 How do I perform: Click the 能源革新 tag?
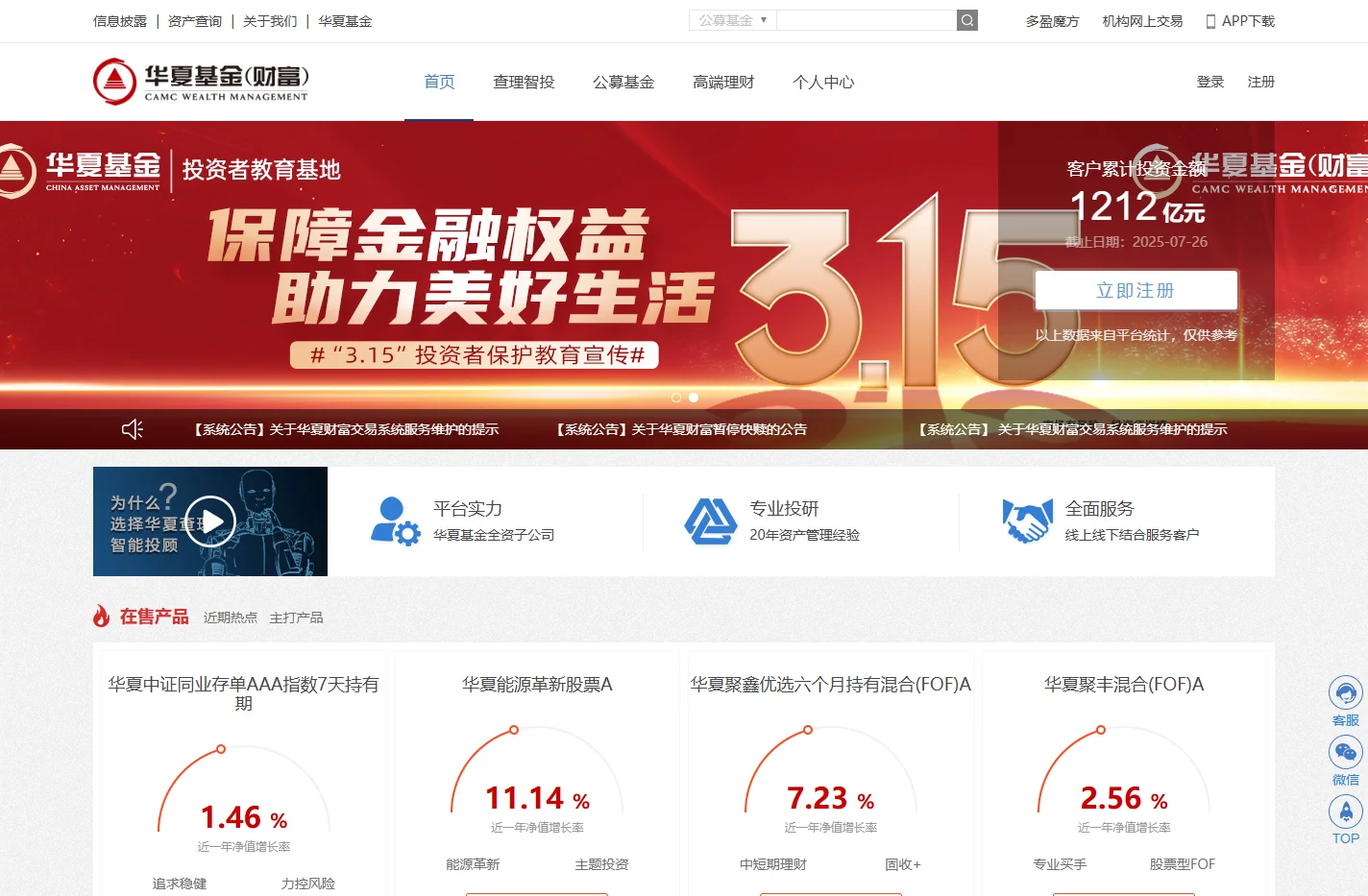point(473,864)
